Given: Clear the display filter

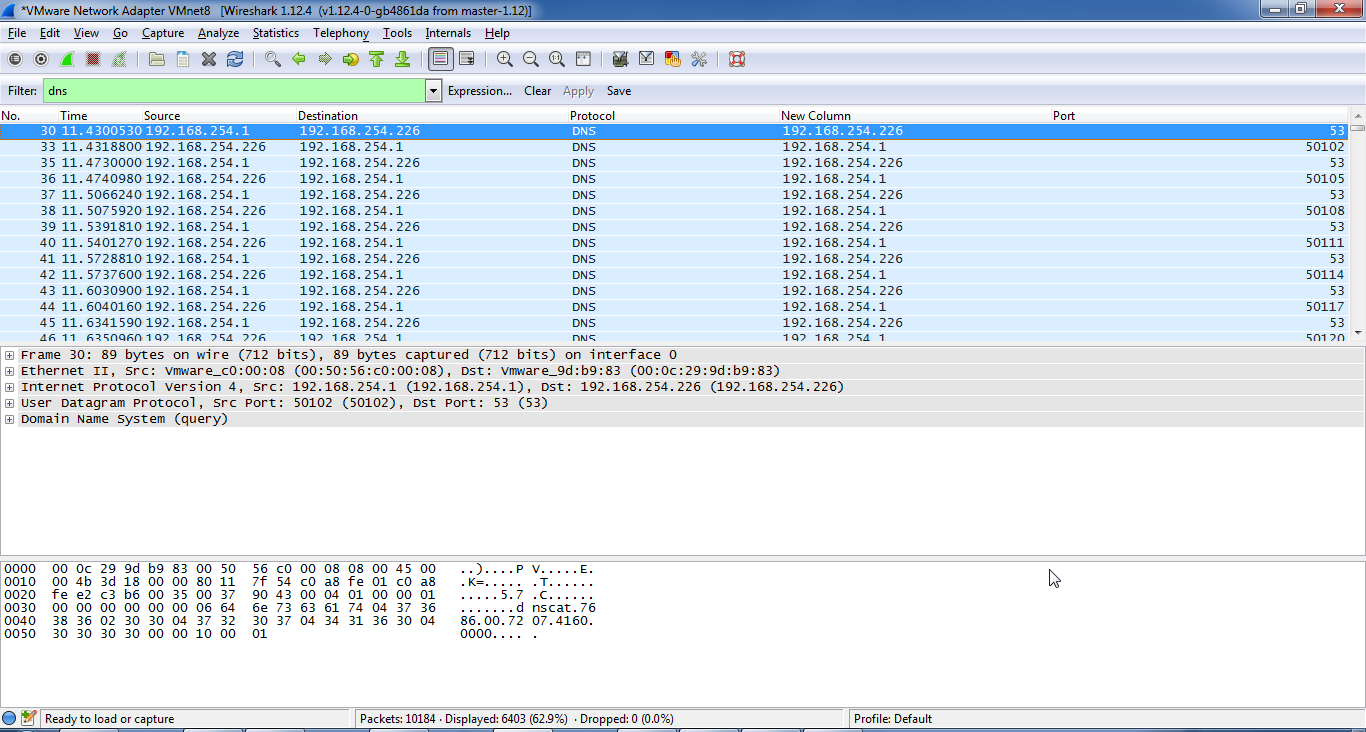Looking at the screenshot, I should tap(537, 91).
